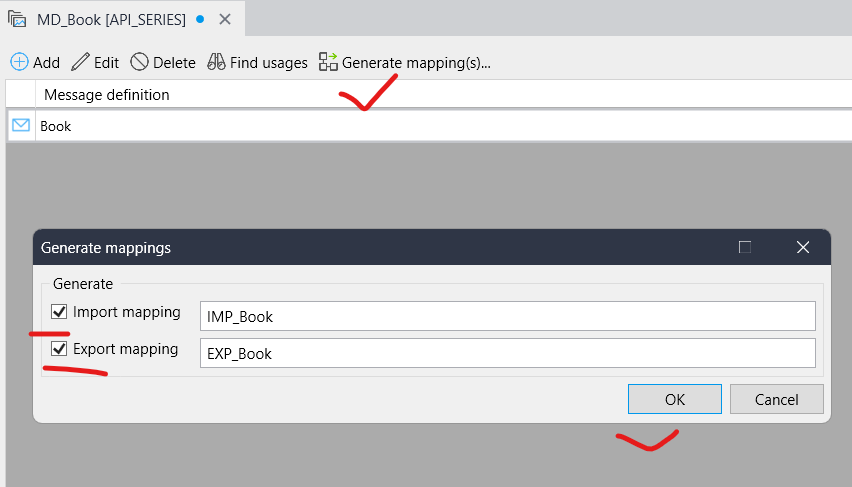Cancel the Generate mappings dialog
Screen dimensions: 852x487
click(776, 399)
